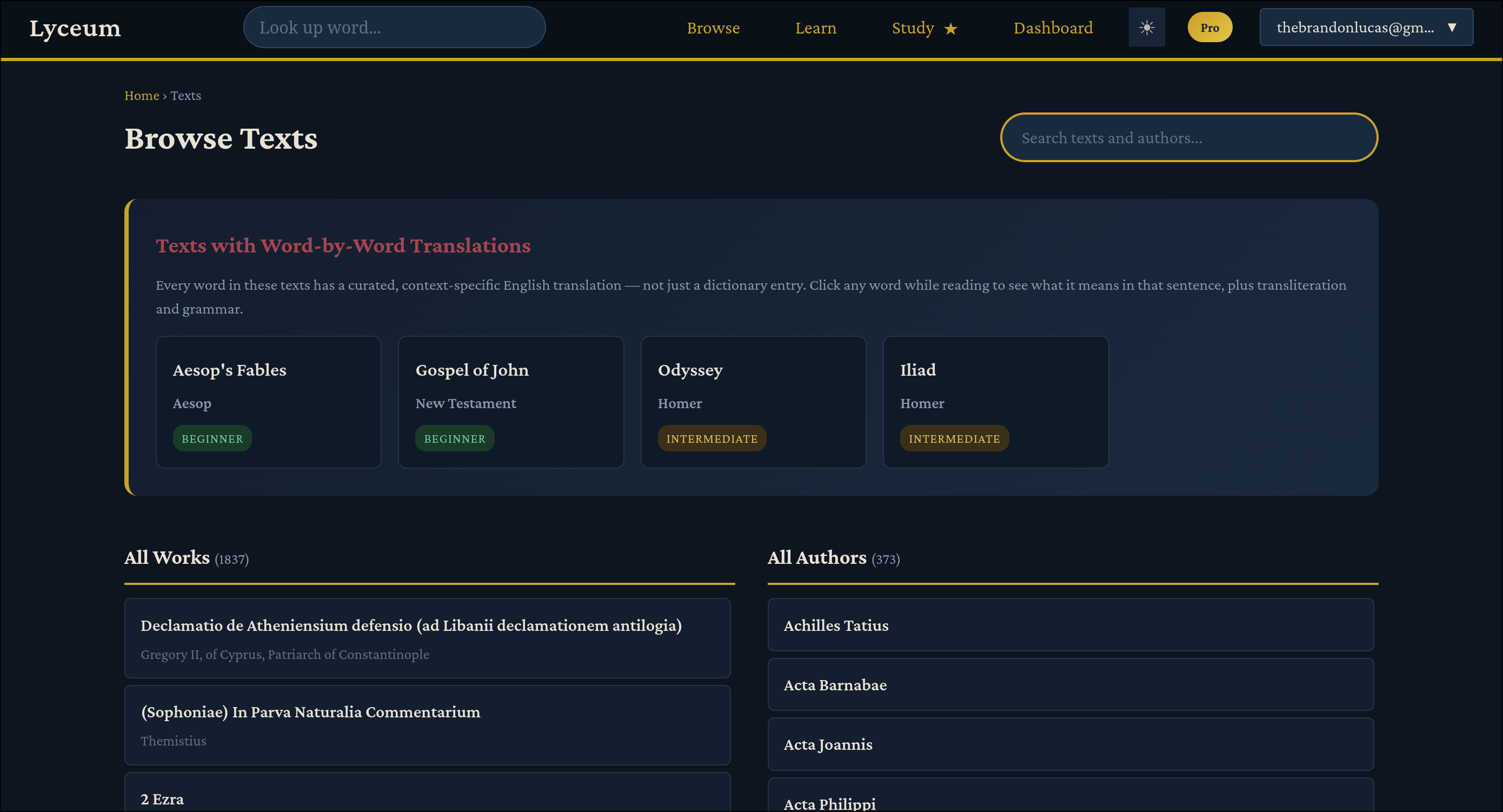1503x812 pixels.
Task: Click the Search texts and authors field
Action: click(1188, 138)
